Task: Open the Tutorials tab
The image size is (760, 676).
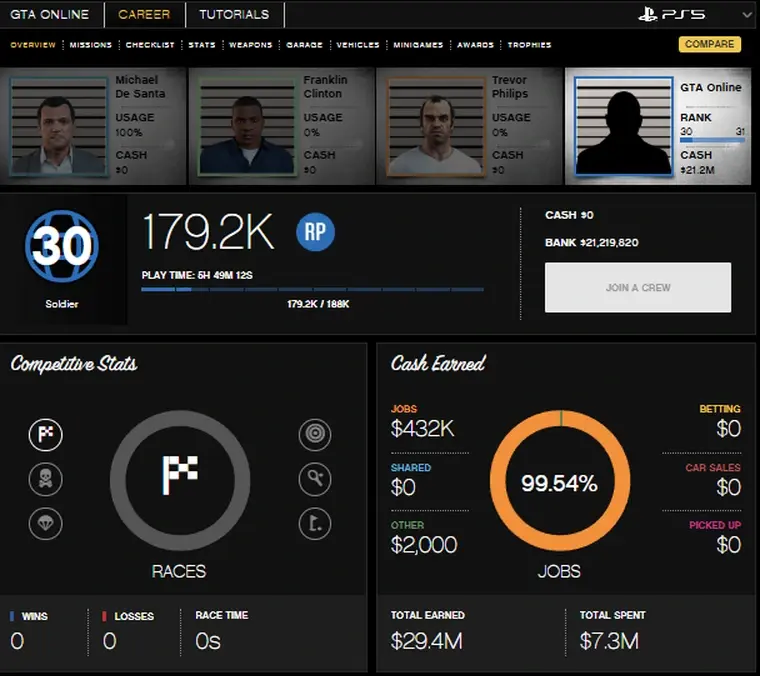Action: (x=234, y=15)
